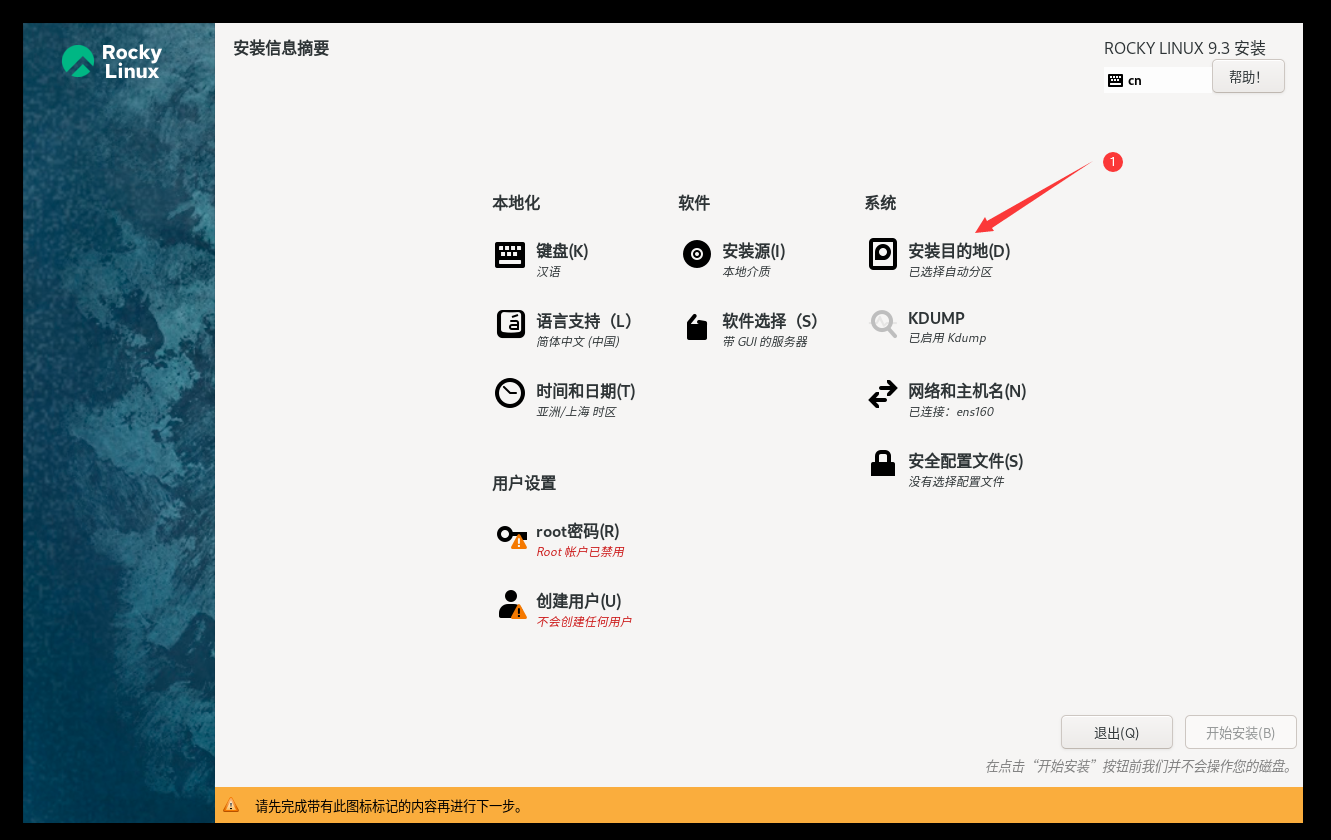Click the package icon for 软件选择
This screenshot has height=840, width=1331.
[x=697, y=327]
